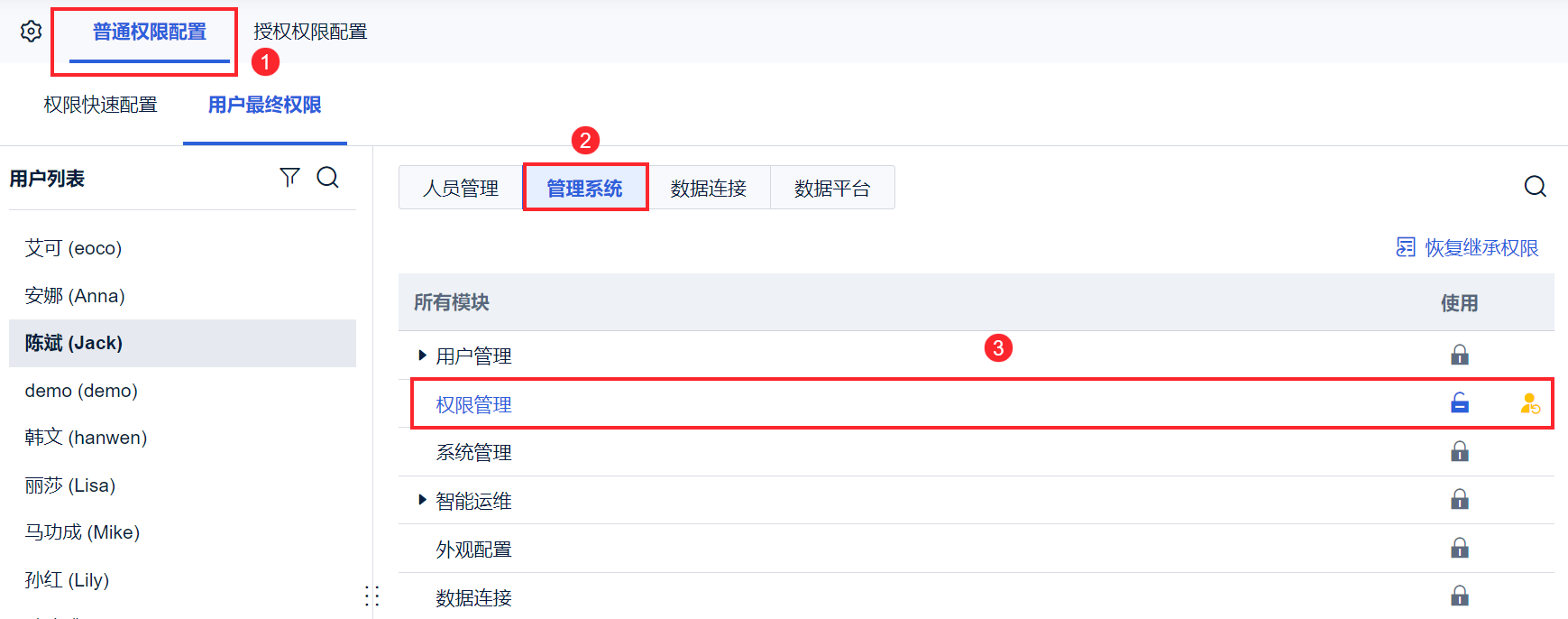The width and height of the screenshot is (1568, 619).
Task: Toggle the lock for 用户管理
Action: coord(1459,356)
